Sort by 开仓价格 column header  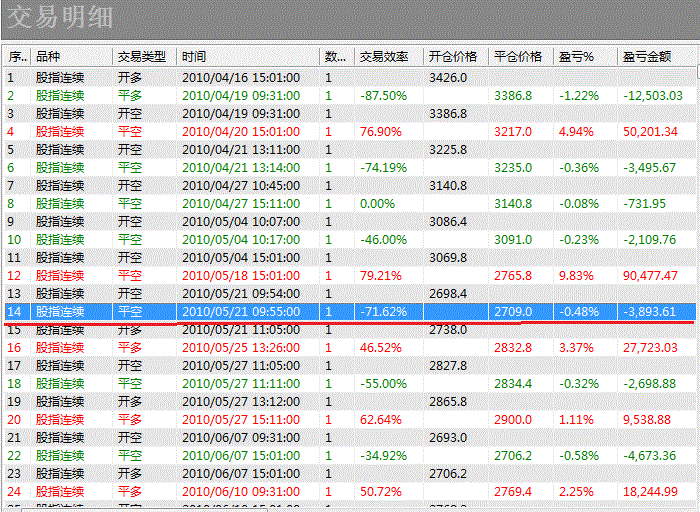coord(452,57)
